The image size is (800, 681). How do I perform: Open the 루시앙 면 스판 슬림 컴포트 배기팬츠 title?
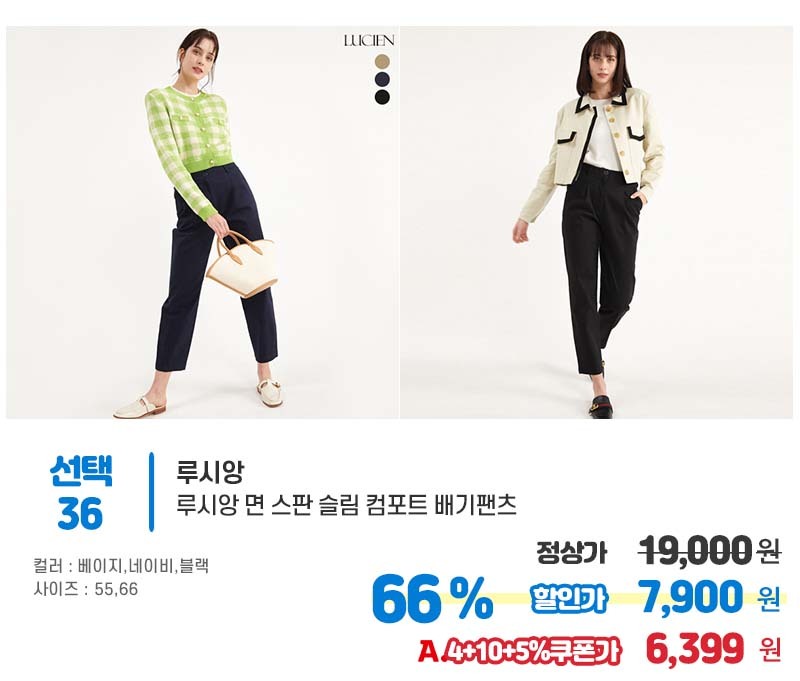pyautogui.click(x=346, y=505)
